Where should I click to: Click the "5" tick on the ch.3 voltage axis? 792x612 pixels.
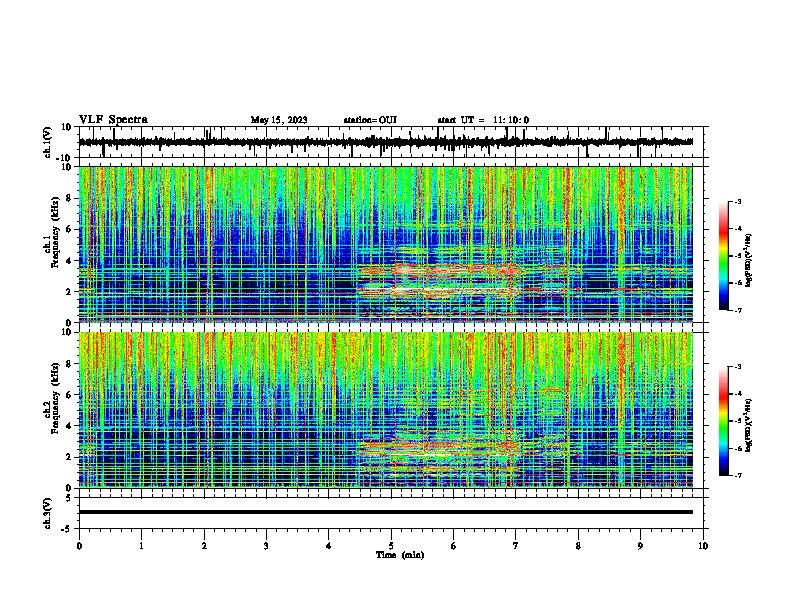(69, 498)
